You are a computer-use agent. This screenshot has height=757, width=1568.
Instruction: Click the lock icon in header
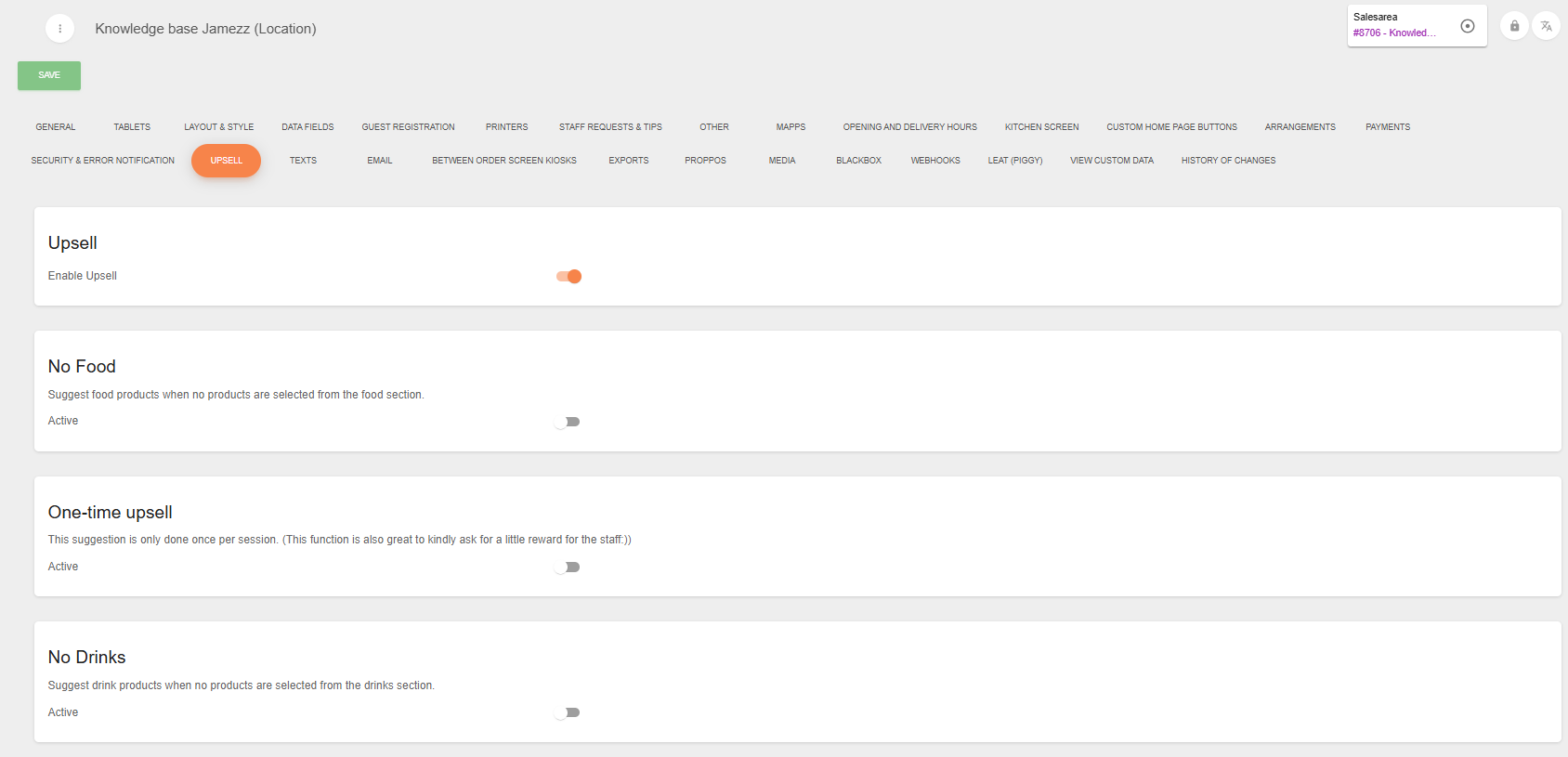click(x=1514, y=26)
